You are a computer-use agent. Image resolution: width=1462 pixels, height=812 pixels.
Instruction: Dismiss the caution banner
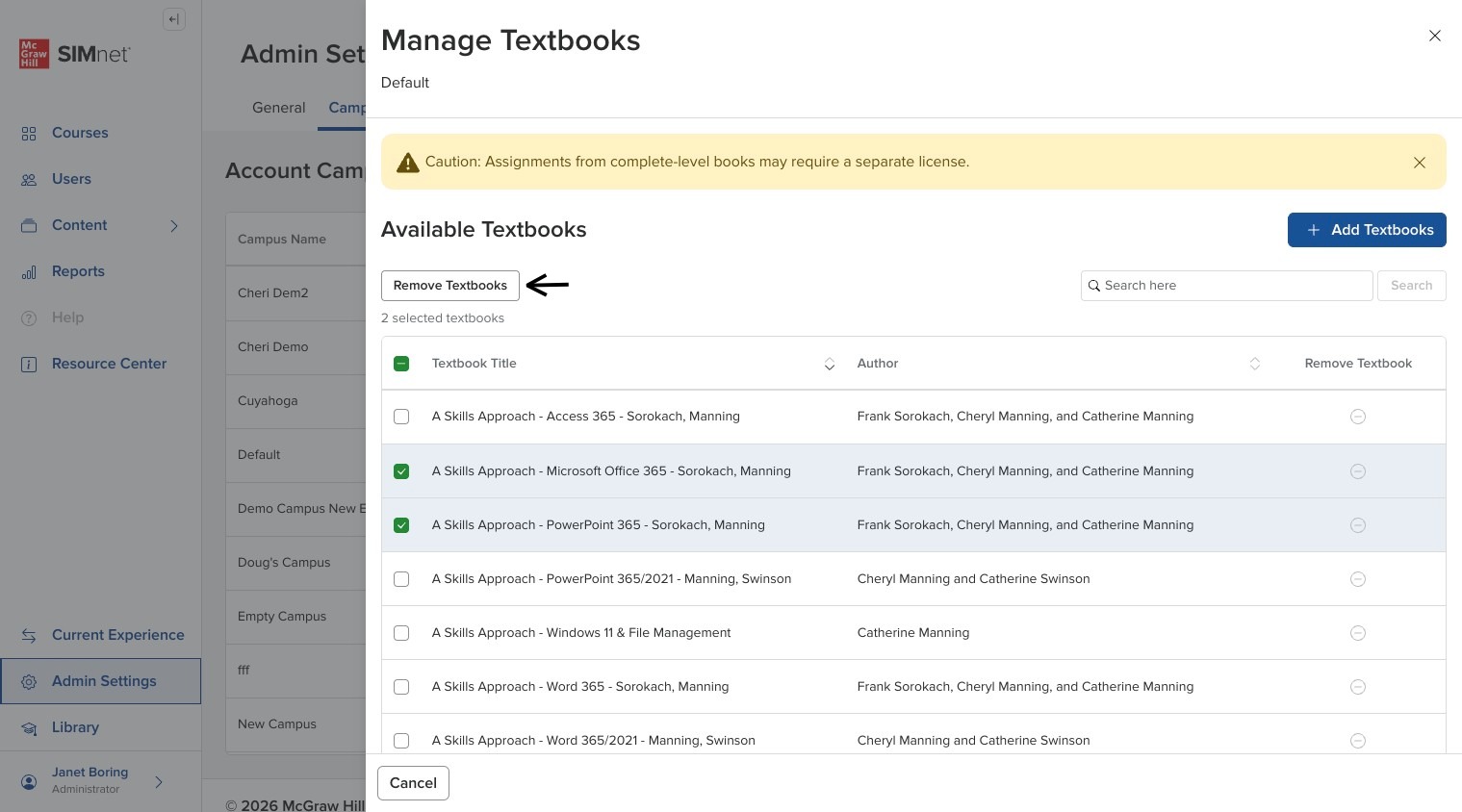click(x=1420, y=163)
